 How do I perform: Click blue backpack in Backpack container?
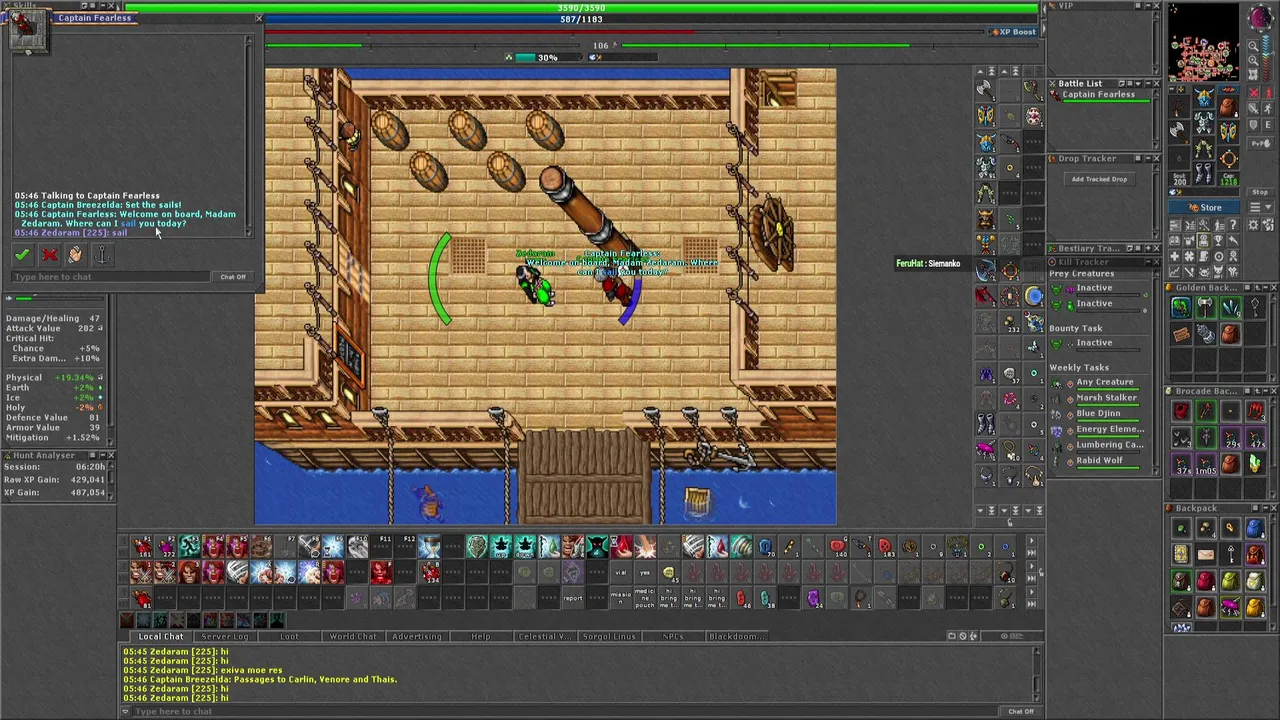[x=1254, y=530]
